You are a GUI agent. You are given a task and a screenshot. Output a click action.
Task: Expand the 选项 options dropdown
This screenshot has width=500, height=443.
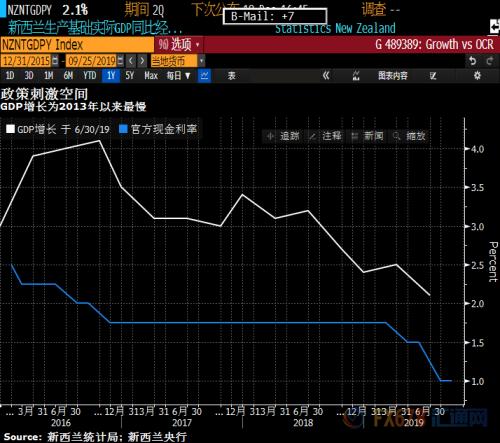(x=179, y=44)
